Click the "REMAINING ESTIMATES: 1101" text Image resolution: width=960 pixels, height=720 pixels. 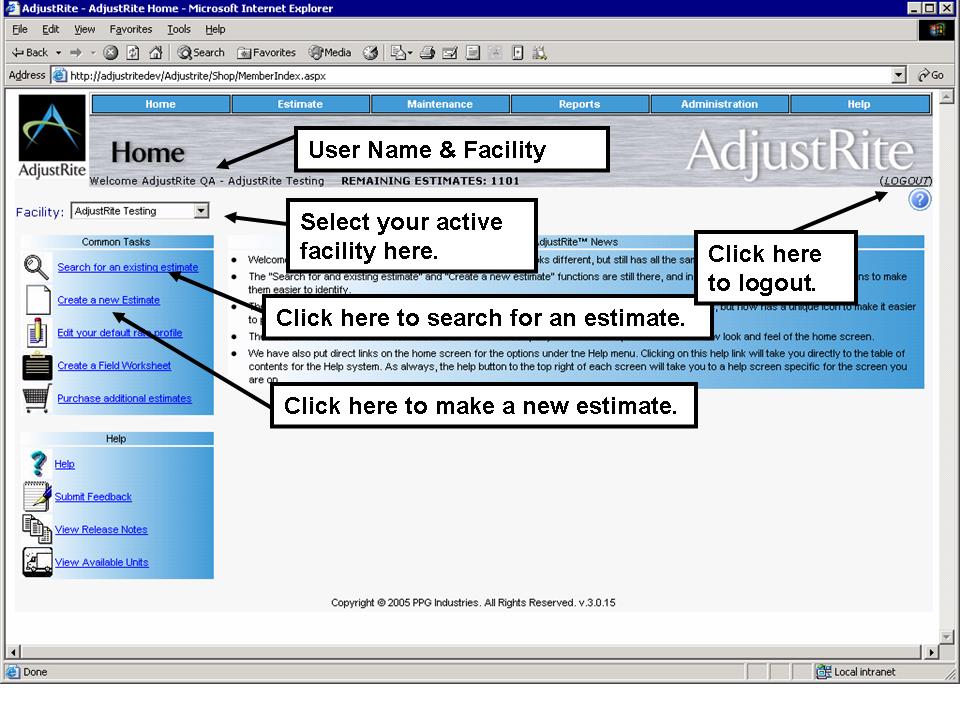(x=430, y=181)
